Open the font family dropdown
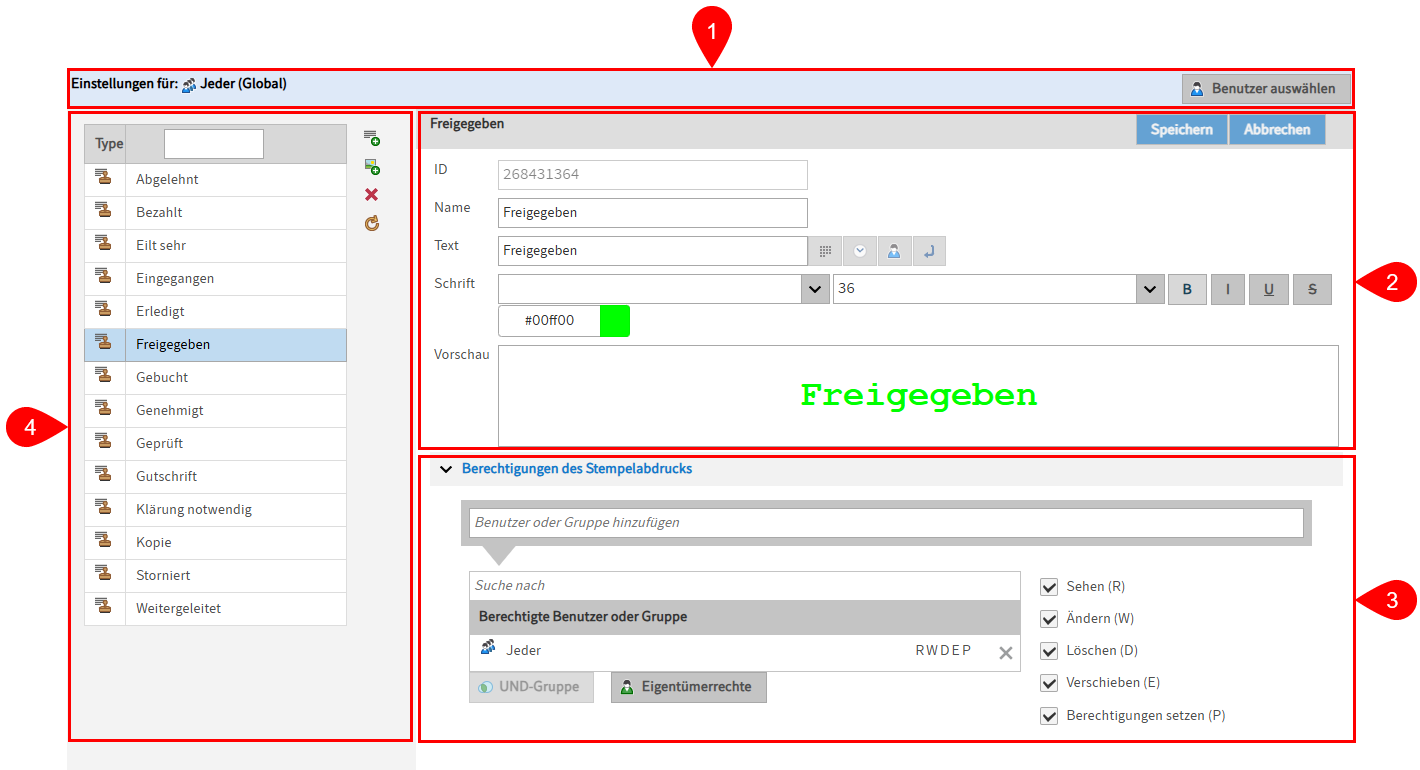The height and width of the screenshot is (770, 1420). click(814, 289)
